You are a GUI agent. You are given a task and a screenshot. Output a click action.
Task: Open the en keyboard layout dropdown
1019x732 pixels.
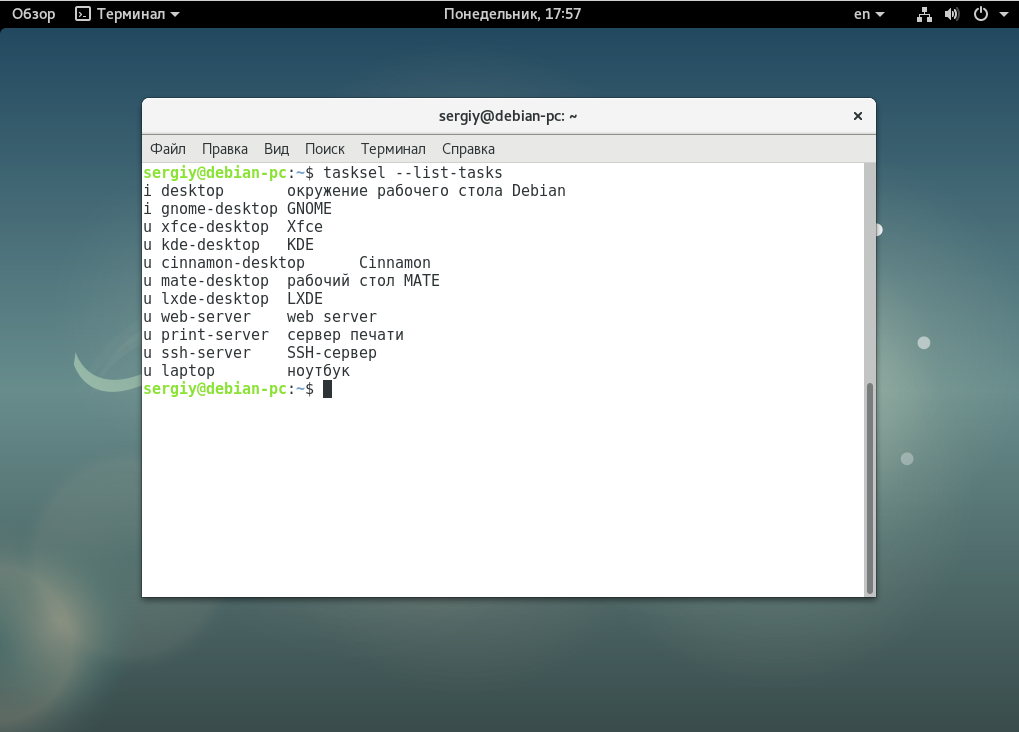[868, 14]
